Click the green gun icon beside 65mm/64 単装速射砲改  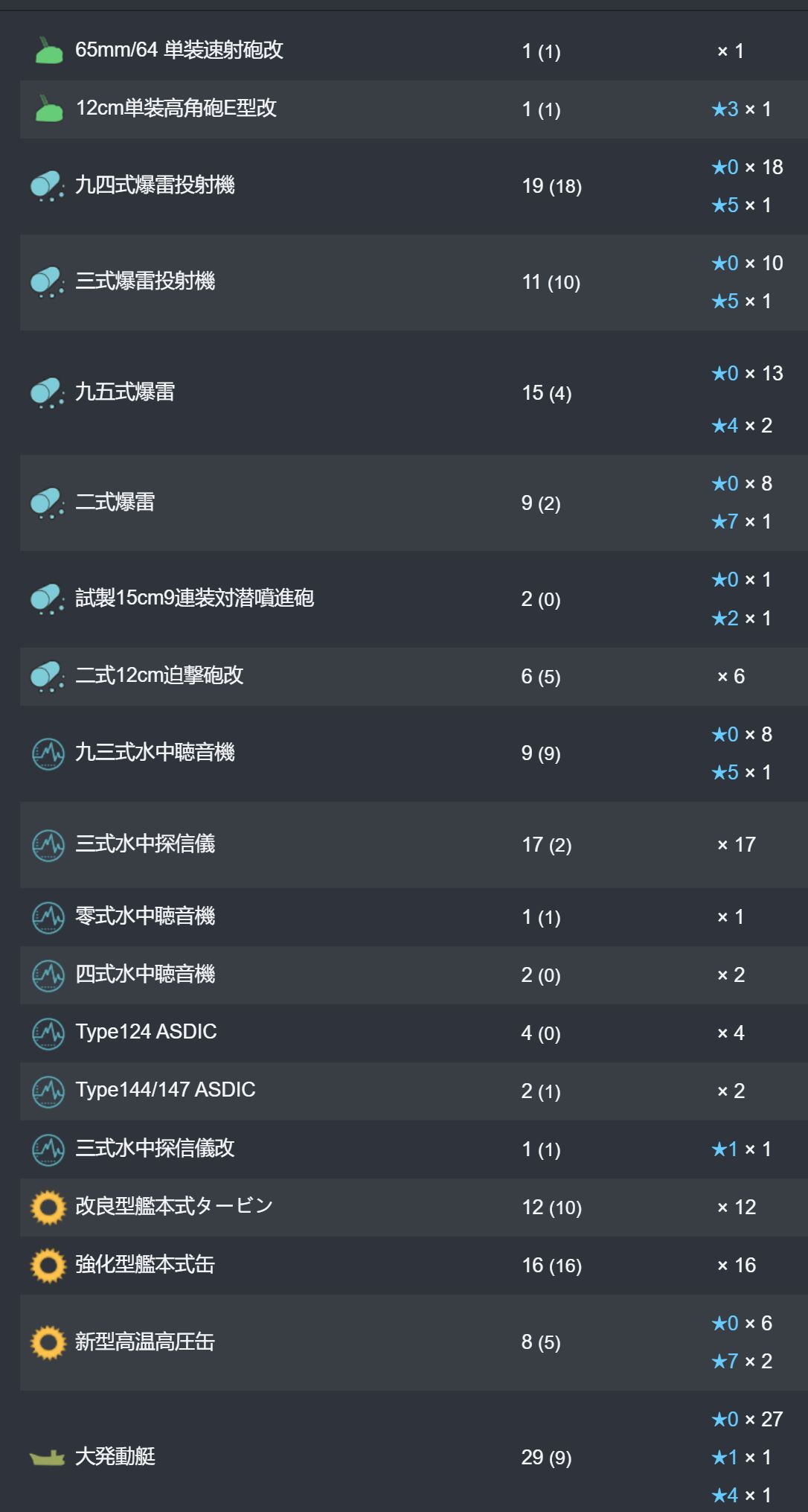click(x=48, y=51)
